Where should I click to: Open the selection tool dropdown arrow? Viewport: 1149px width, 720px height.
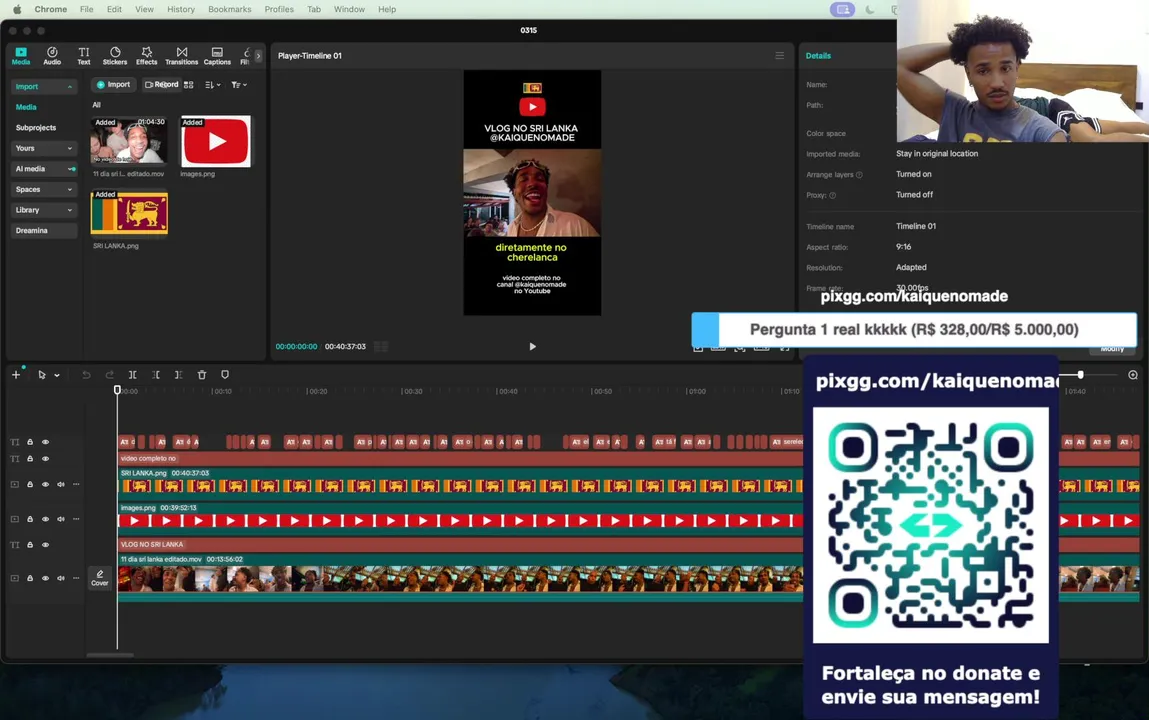(x=56, y=375)
